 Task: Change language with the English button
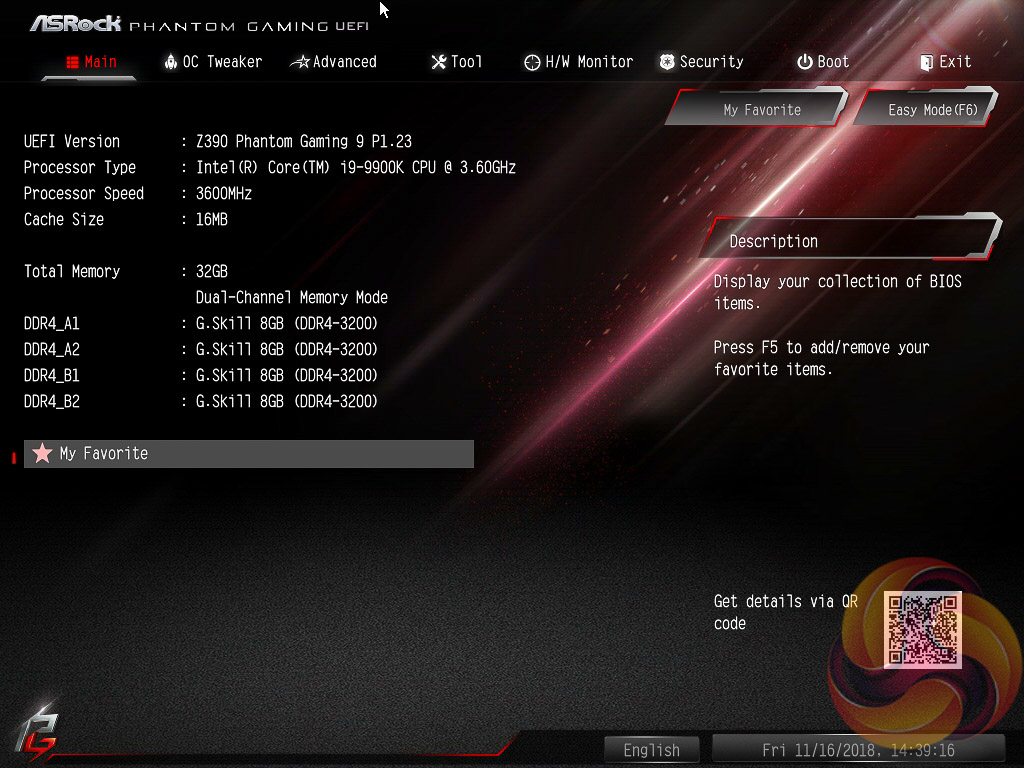pyautogui.click(x=652, y=750)
